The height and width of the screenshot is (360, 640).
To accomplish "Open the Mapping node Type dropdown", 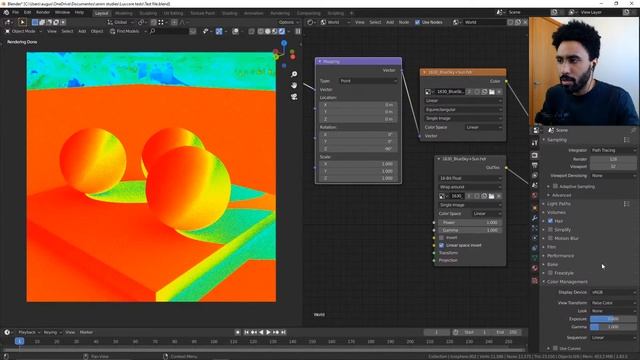I will (368, 81).
